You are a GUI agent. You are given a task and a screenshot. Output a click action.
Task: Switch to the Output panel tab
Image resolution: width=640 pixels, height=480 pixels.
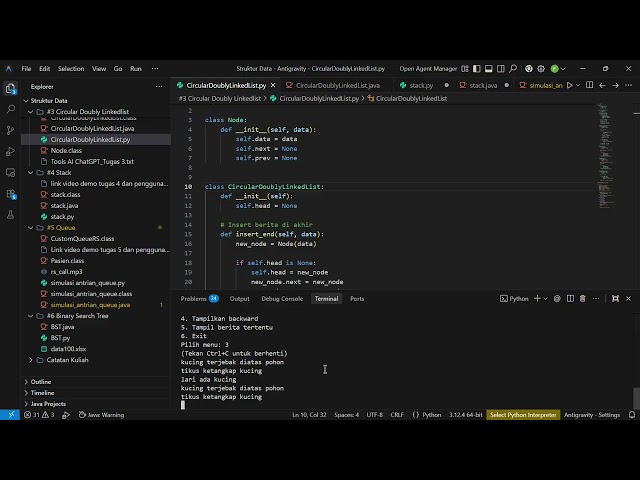240,299
